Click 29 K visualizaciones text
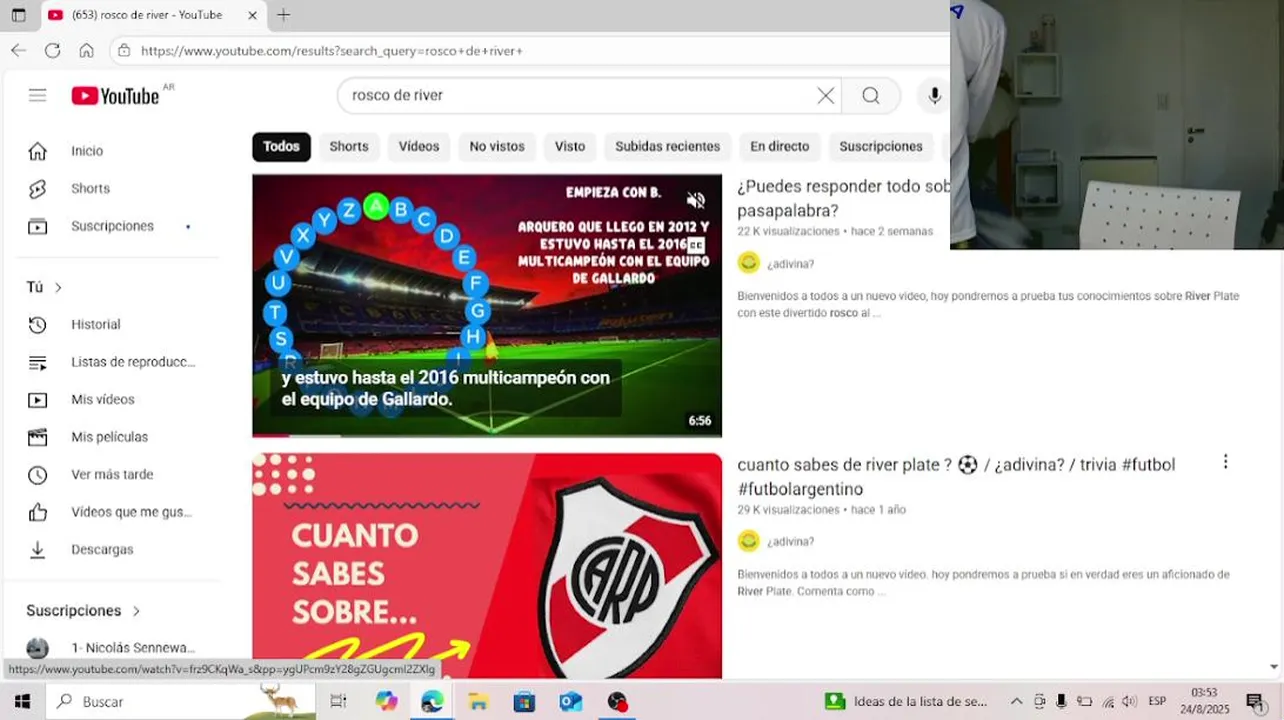The width and height of the screenshot is (1284, 720). (x=788, y=510)
